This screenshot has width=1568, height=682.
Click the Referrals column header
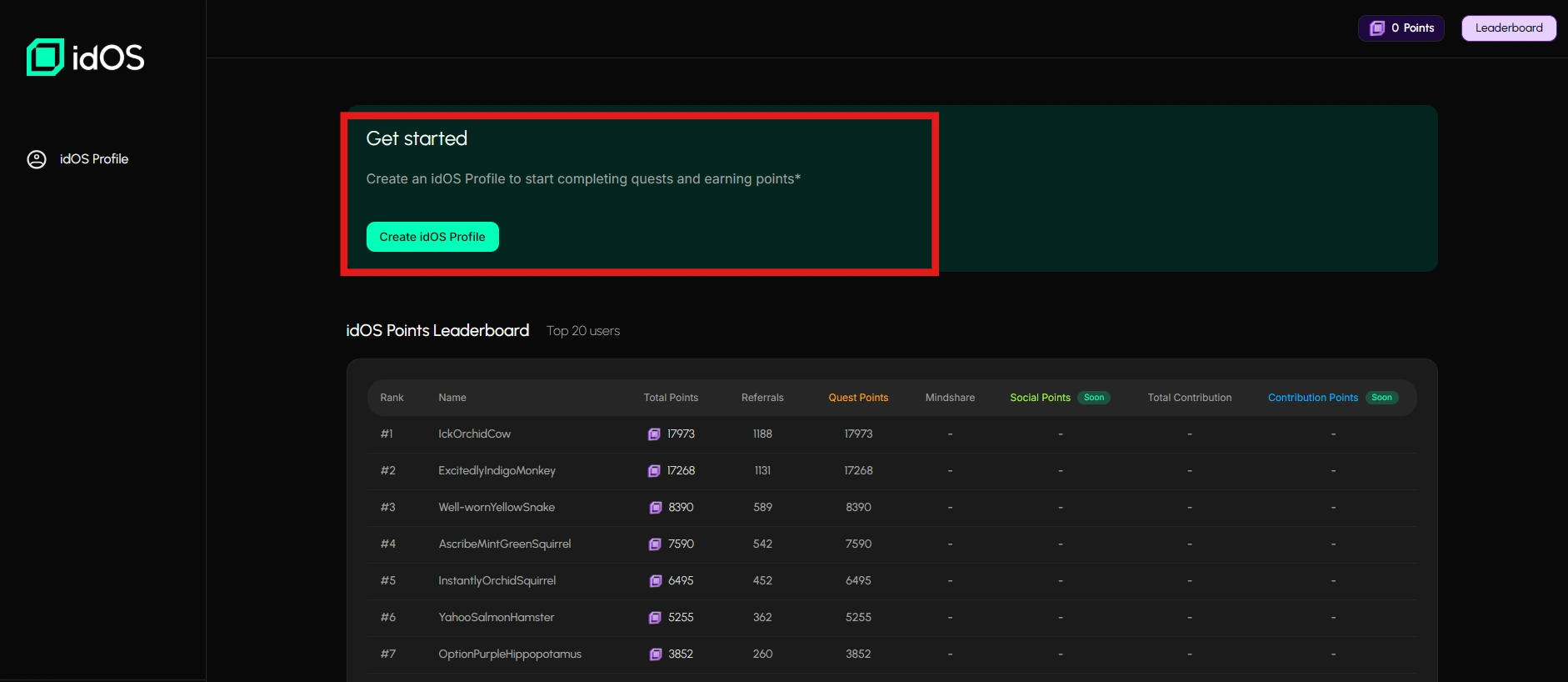click(x=762, y=398)
